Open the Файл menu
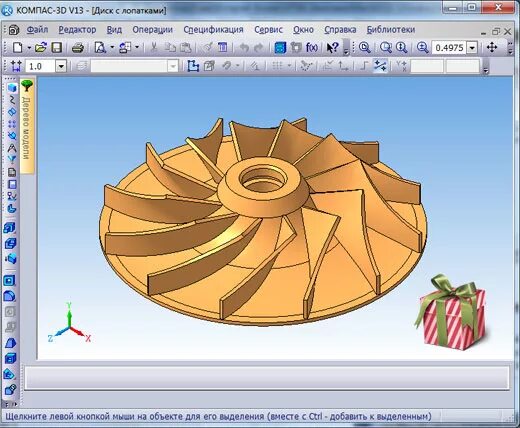The height and width of the screenshot is (428, 520). [37, 30]
